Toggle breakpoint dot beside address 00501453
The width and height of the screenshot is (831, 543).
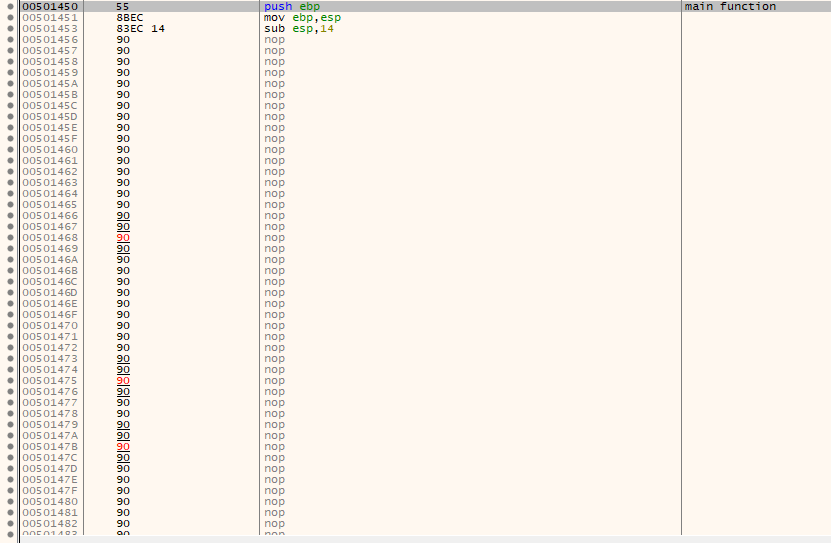tap(10, 29)
